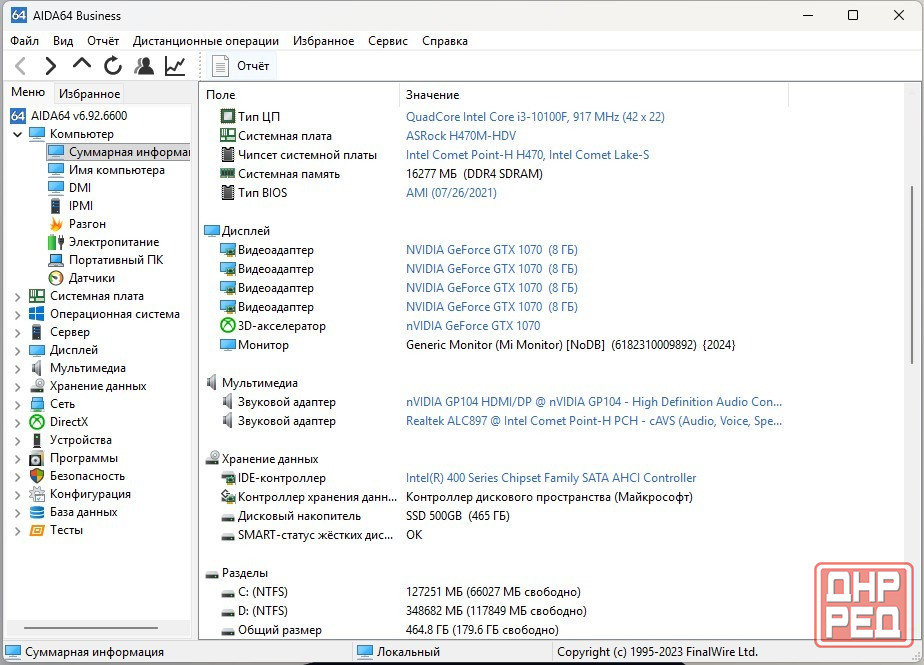
Task: Switch to the Меню tab in the sidebar
Action: tap(28, 92)
